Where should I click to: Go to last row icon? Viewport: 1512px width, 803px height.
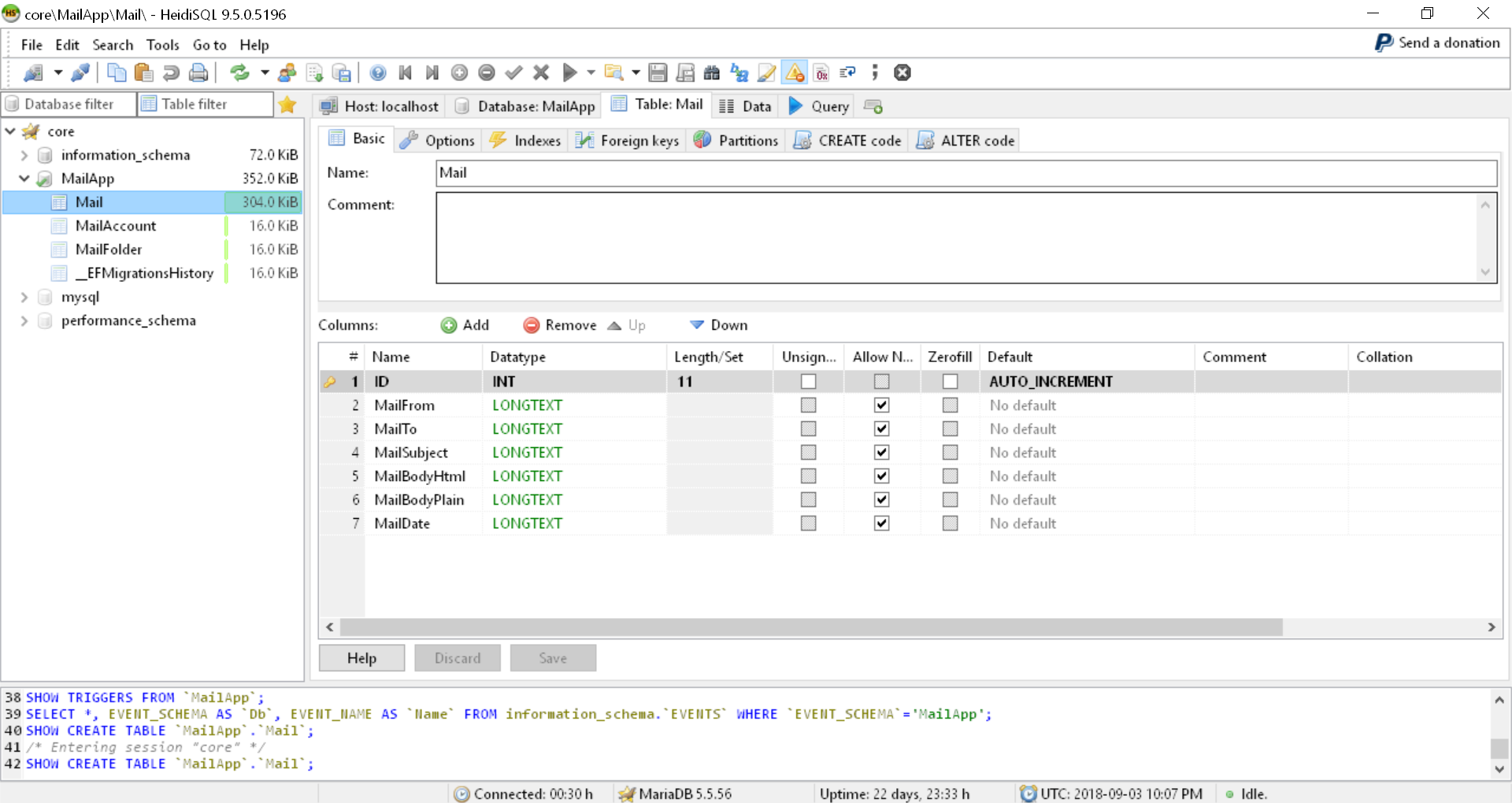coord(432,73)
